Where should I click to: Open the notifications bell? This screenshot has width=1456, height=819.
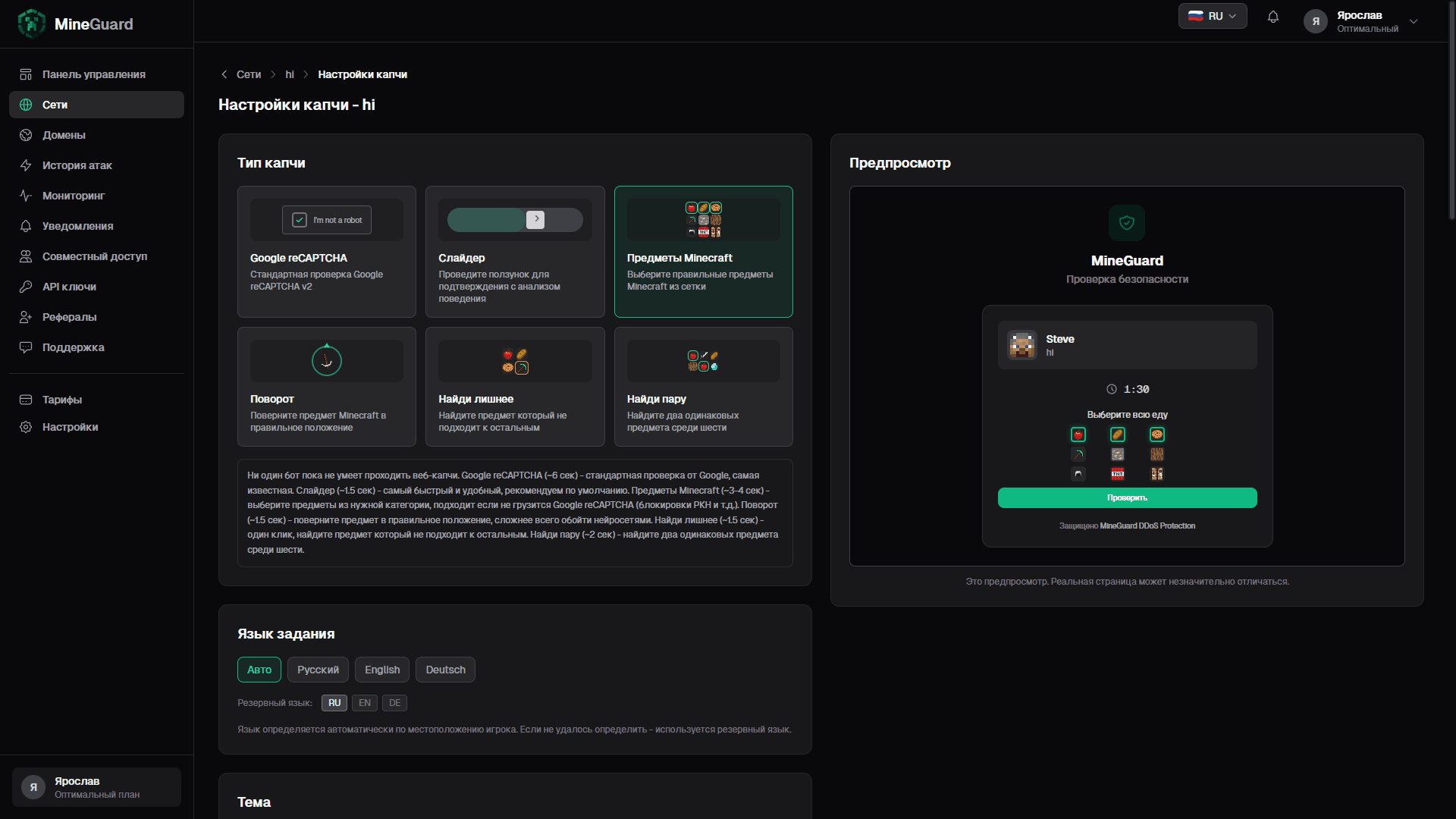pyautogui.click(x=1273, y=17)
